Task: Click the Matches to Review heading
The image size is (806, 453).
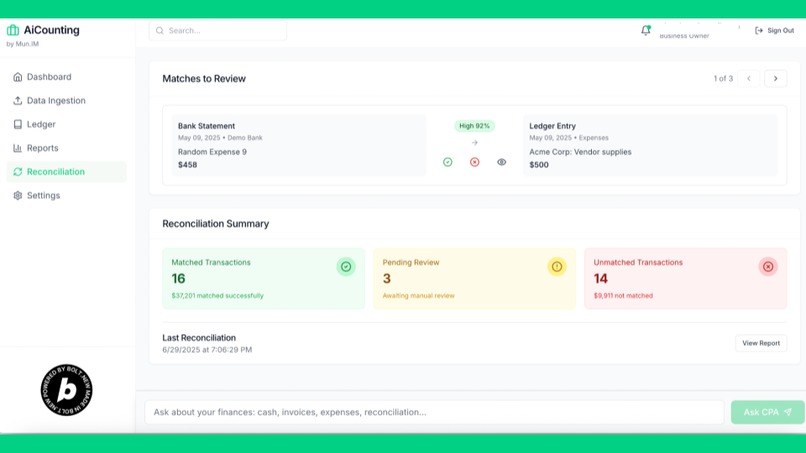Action: click(x=204, y=79)
